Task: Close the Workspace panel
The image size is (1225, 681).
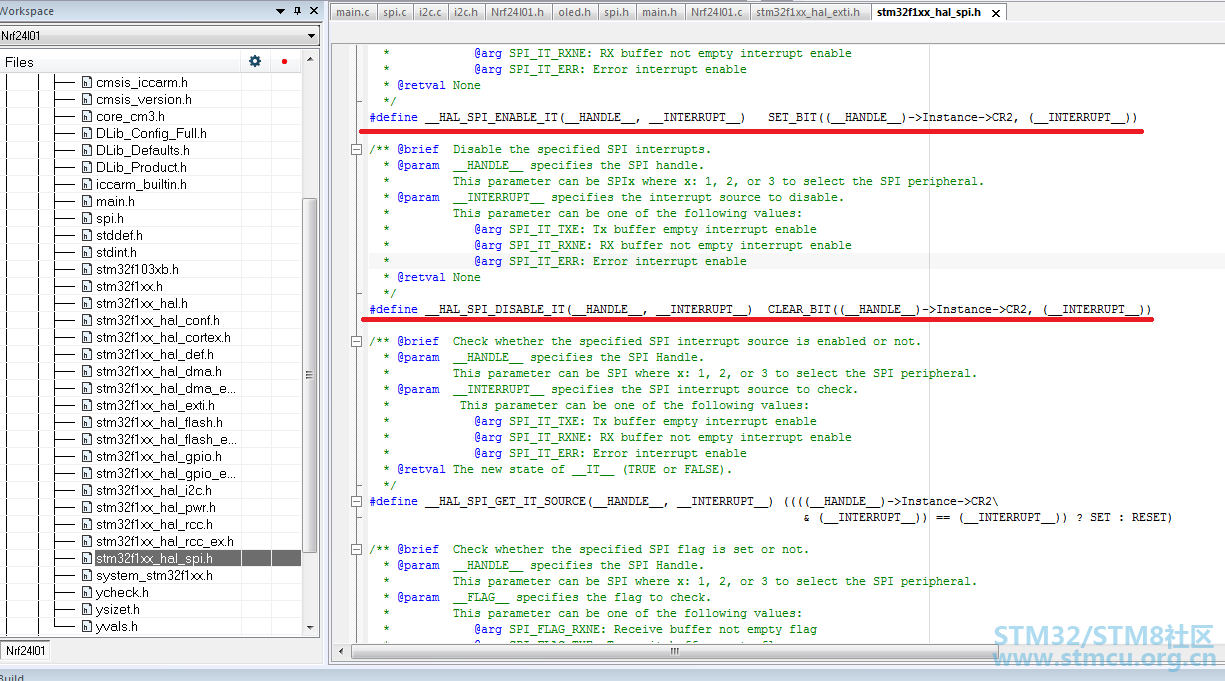Action: click(x=312, y=11)
